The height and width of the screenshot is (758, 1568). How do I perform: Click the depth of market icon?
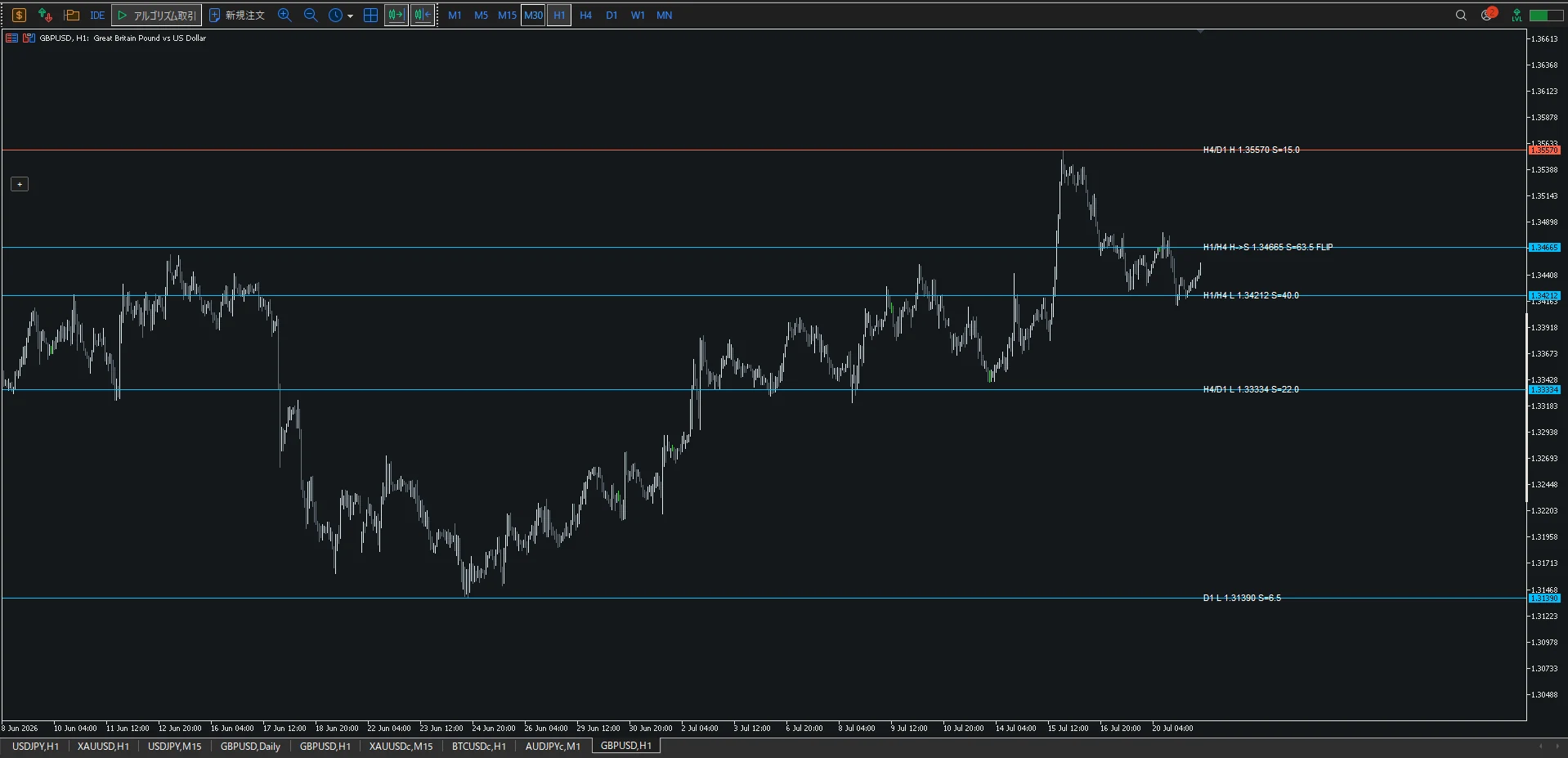pyautogui.click(x=29, y=38)
